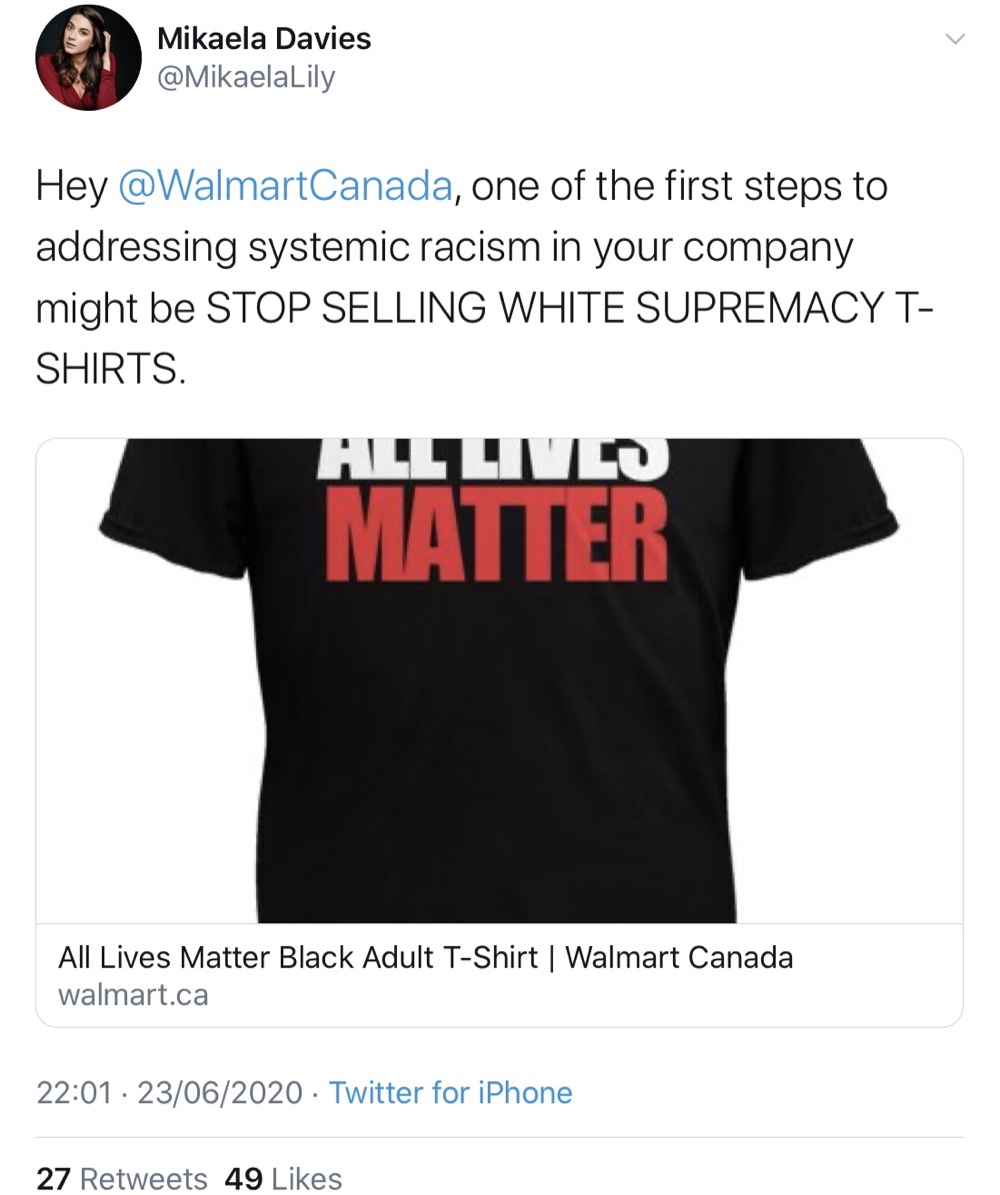The width and height of the screenshot is (1000, 1195).
Task: View the 49 Likes list
Action: pos(284,1178)
